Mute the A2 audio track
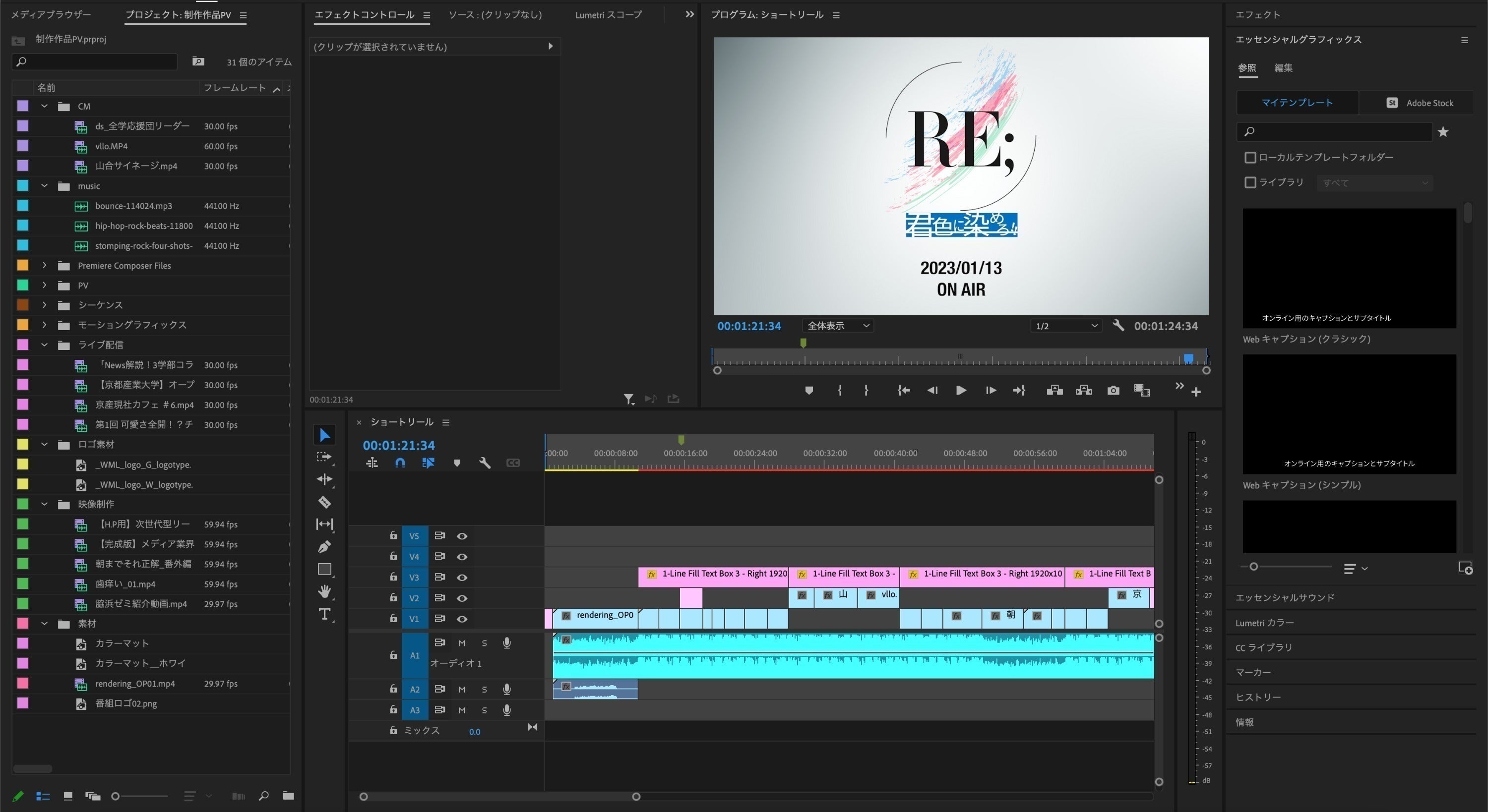1488x812 pixels. pyautogui.click(x=462, y=690)
